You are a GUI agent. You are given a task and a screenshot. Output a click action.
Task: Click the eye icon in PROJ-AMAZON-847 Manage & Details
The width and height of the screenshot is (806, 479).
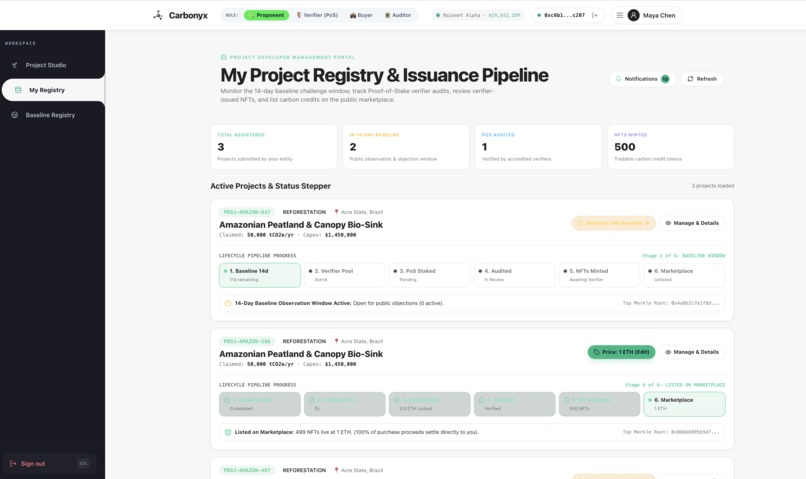click(668, 223)
